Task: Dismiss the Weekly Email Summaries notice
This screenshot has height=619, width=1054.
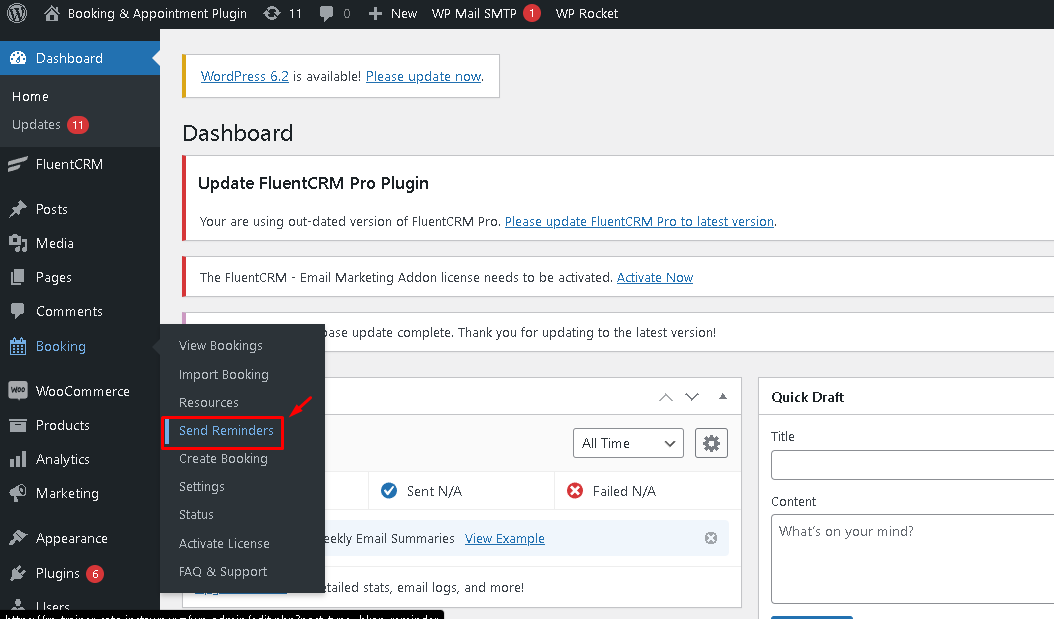Action: [x=711, y=538]
